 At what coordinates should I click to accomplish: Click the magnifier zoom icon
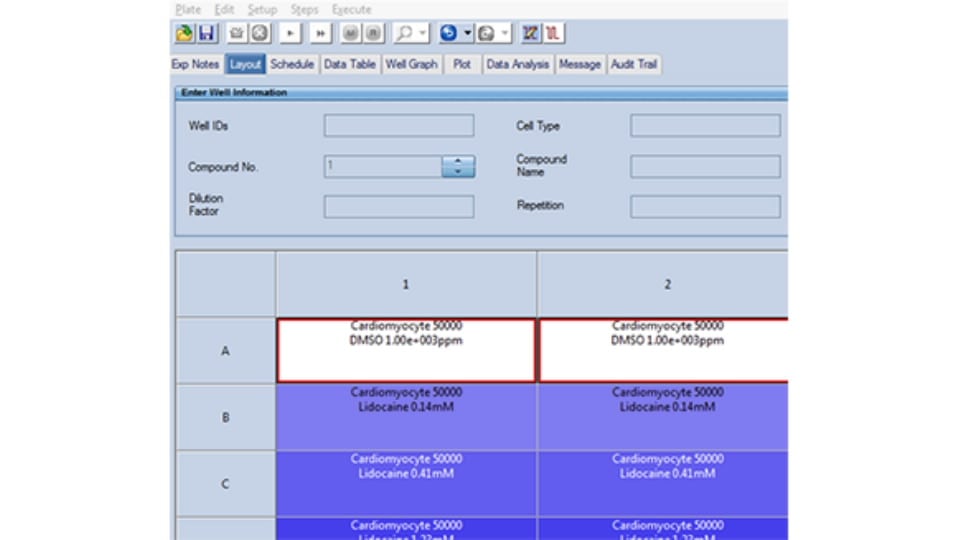coord(404,33)
